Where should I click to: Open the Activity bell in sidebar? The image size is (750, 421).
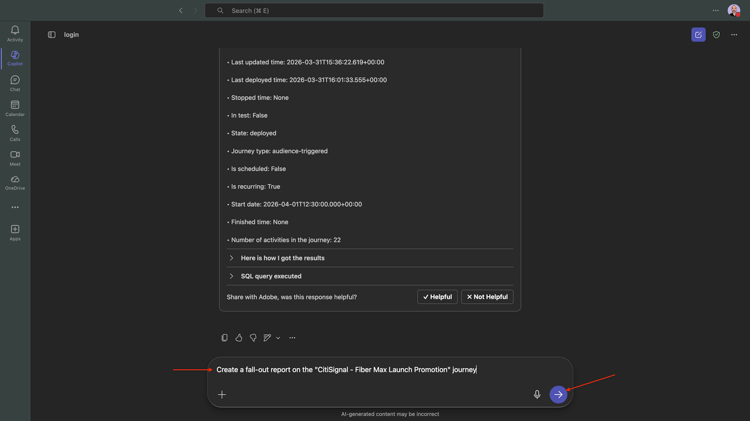15,33
